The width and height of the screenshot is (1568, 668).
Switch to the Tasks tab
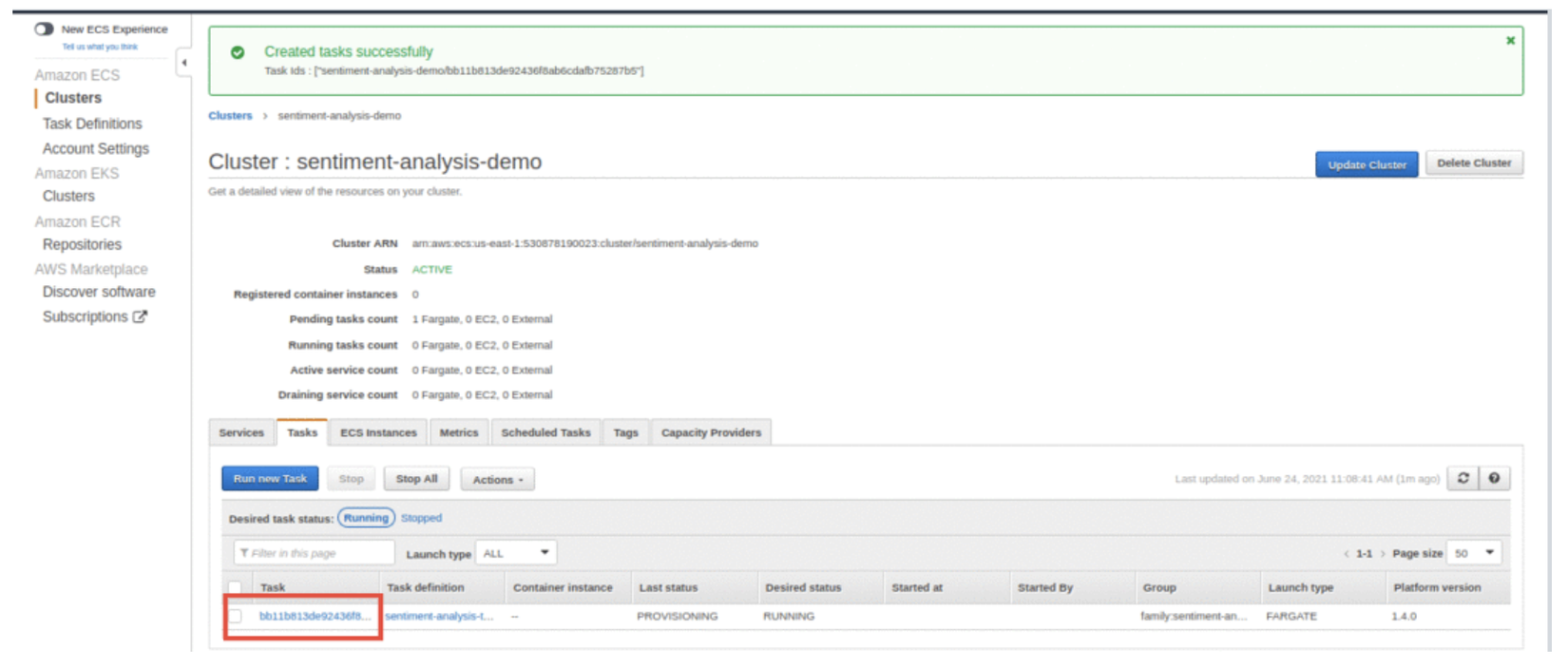pos(302,432)
